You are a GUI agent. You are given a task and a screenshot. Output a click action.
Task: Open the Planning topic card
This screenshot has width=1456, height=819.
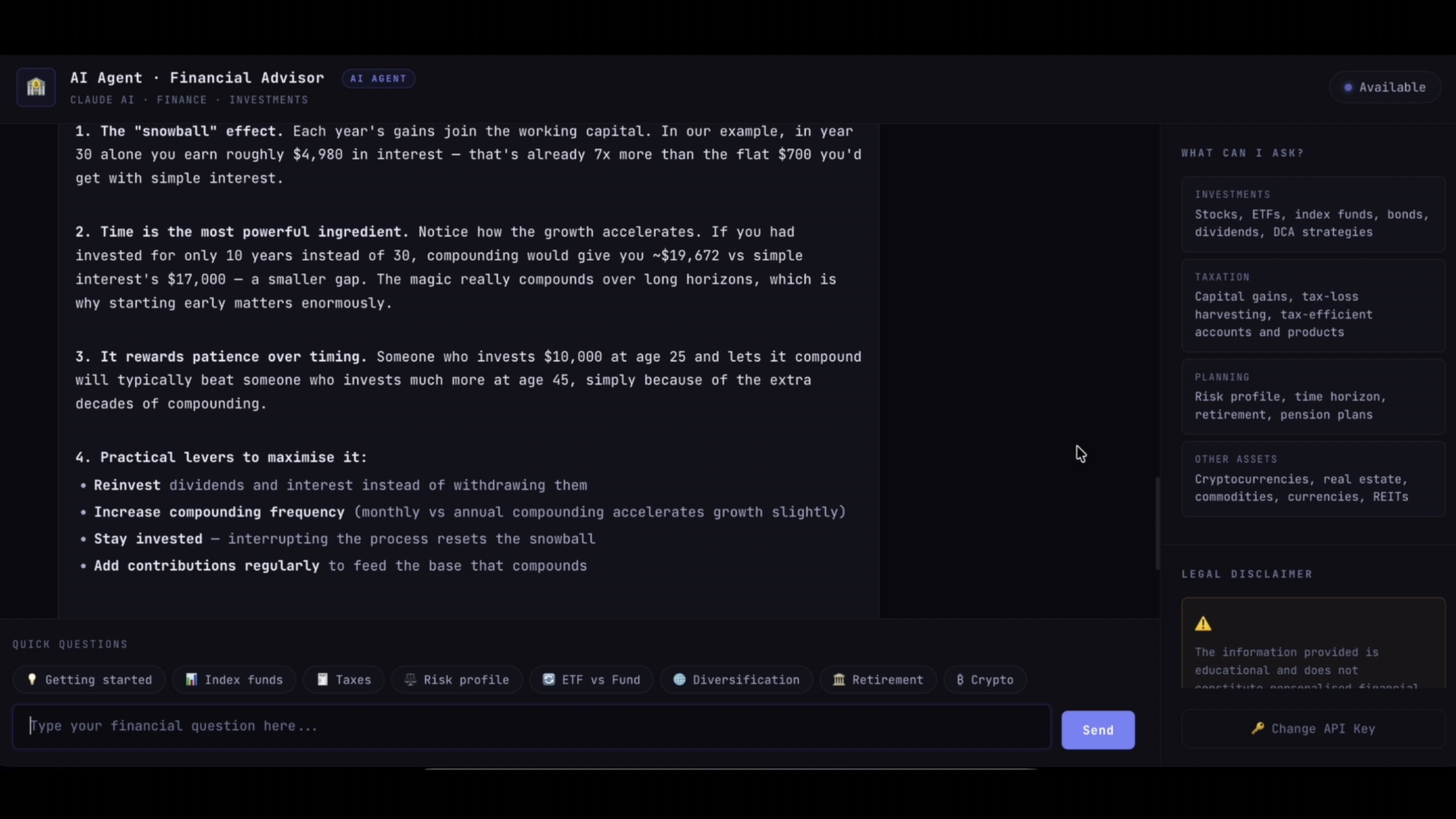[1313, 396]
